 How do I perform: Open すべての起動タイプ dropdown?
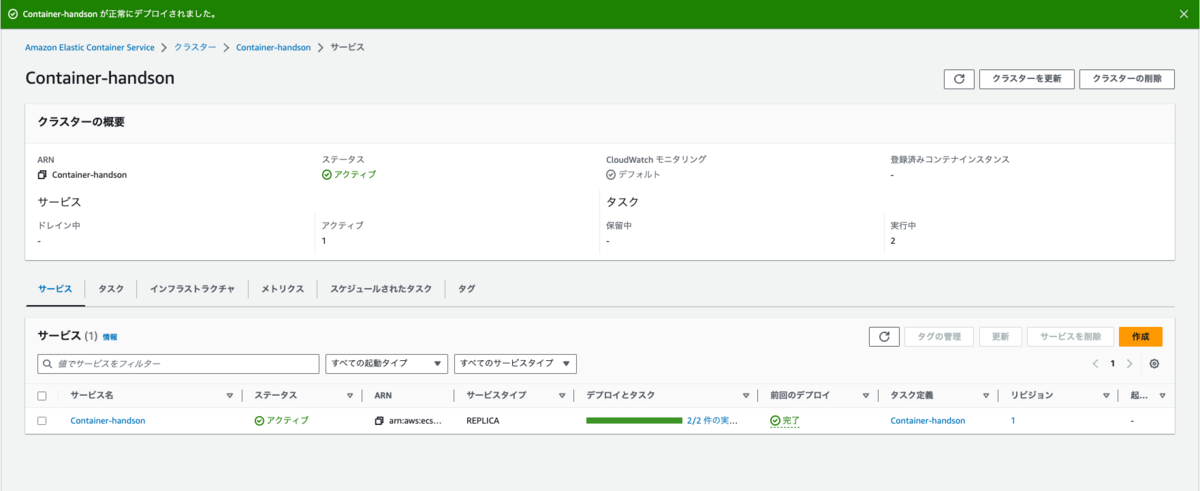pos(387,364)
